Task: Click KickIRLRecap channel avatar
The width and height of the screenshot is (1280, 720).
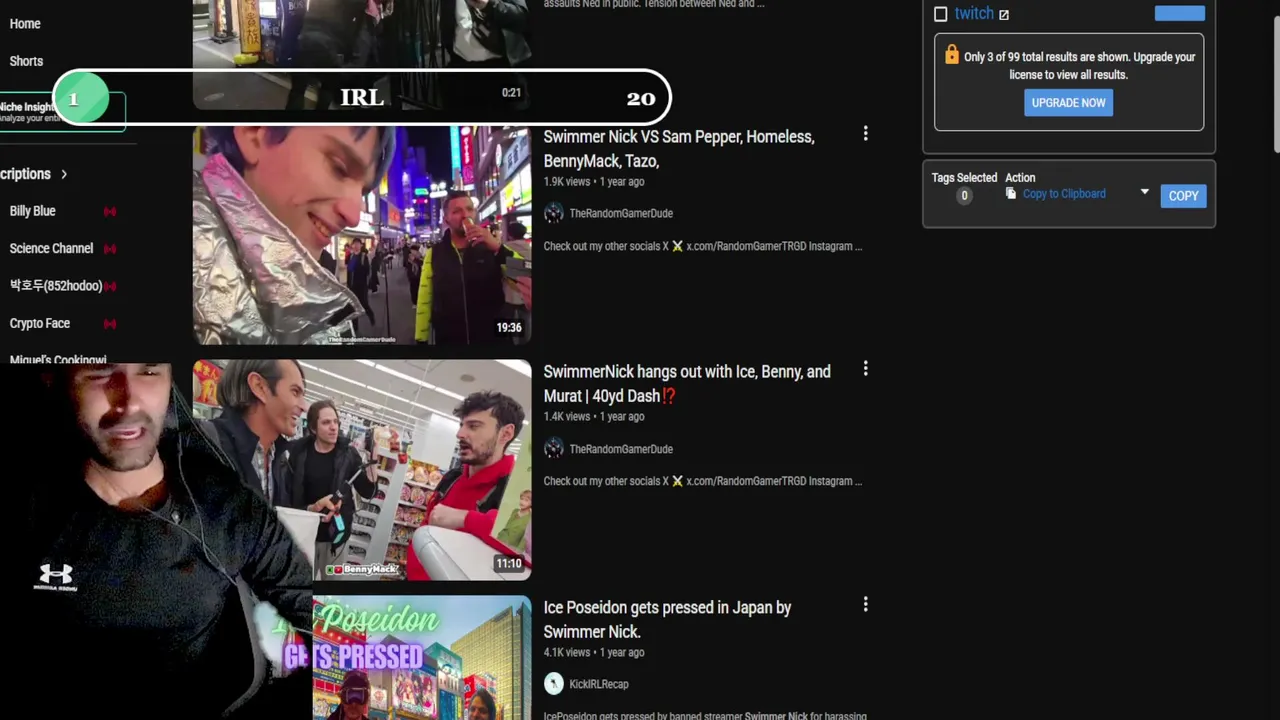Action: [x=554, y=684]
